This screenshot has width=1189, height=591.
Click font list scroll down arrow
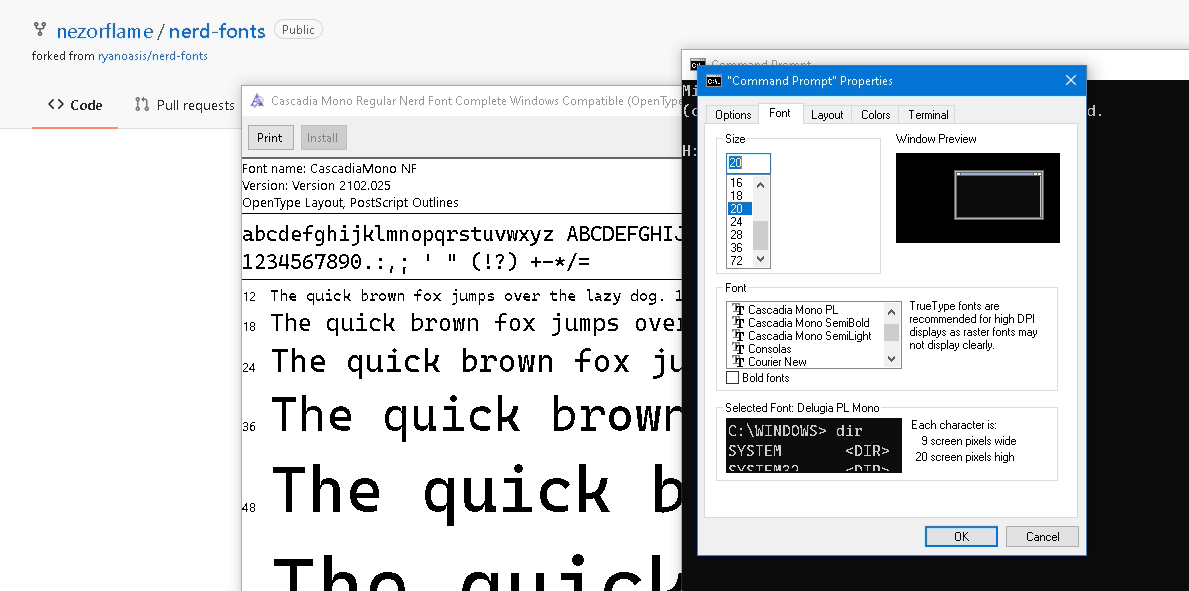(892, 359)
